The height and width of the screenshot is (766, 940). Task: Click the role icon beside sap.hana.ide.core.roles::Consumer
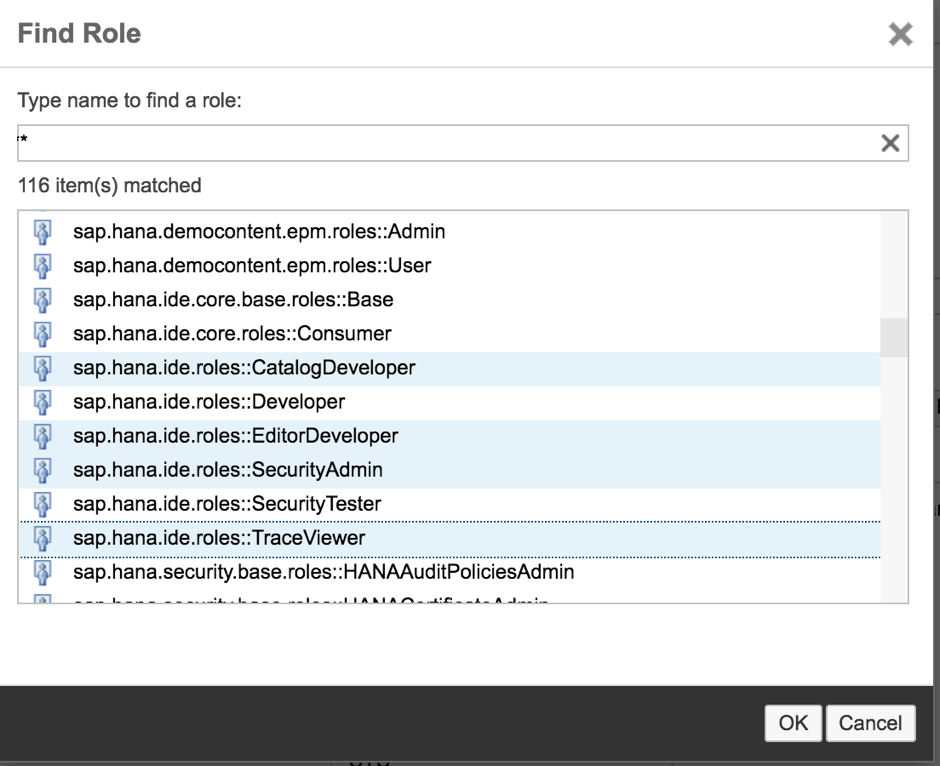(44, 333)
